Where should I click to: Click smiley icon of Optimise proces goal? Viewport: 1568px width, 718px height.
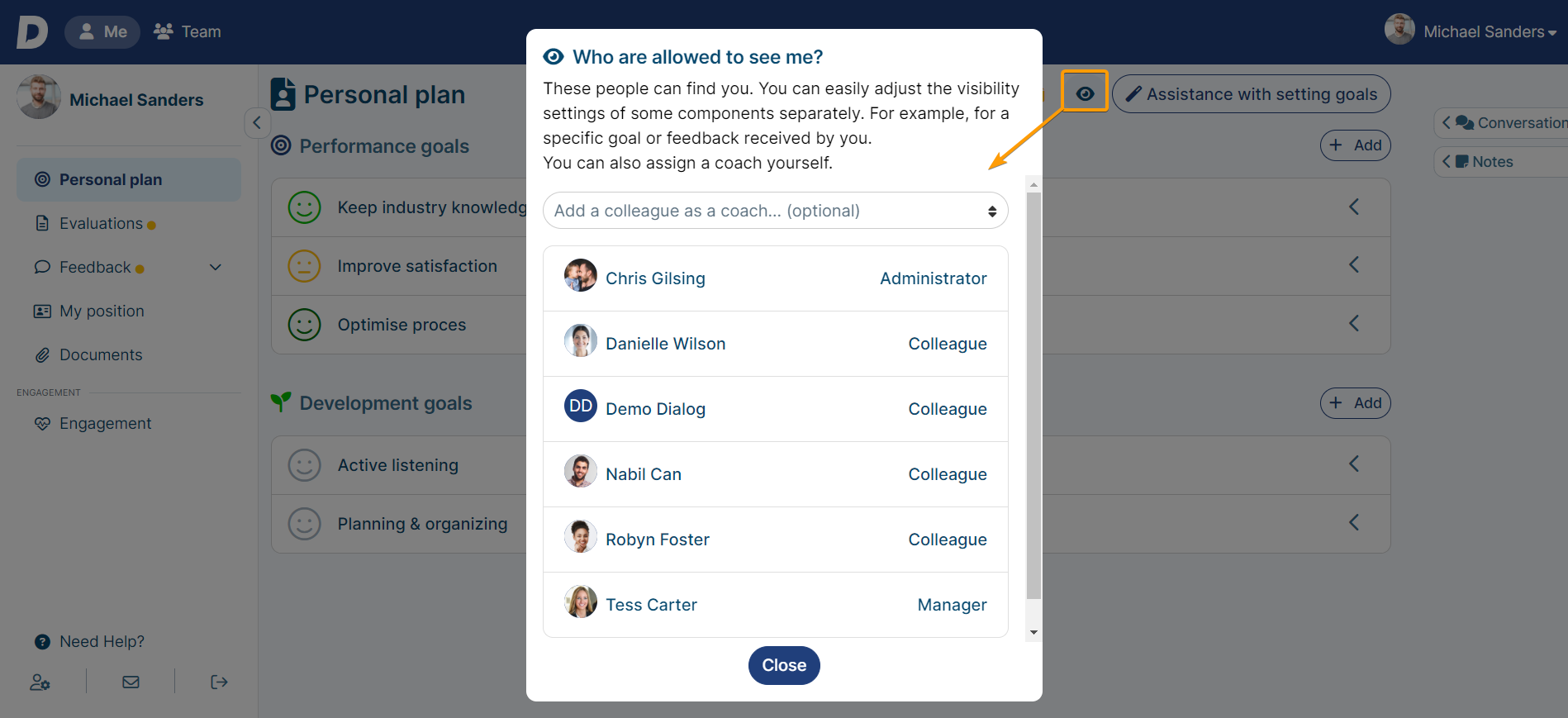coord(304,325)
